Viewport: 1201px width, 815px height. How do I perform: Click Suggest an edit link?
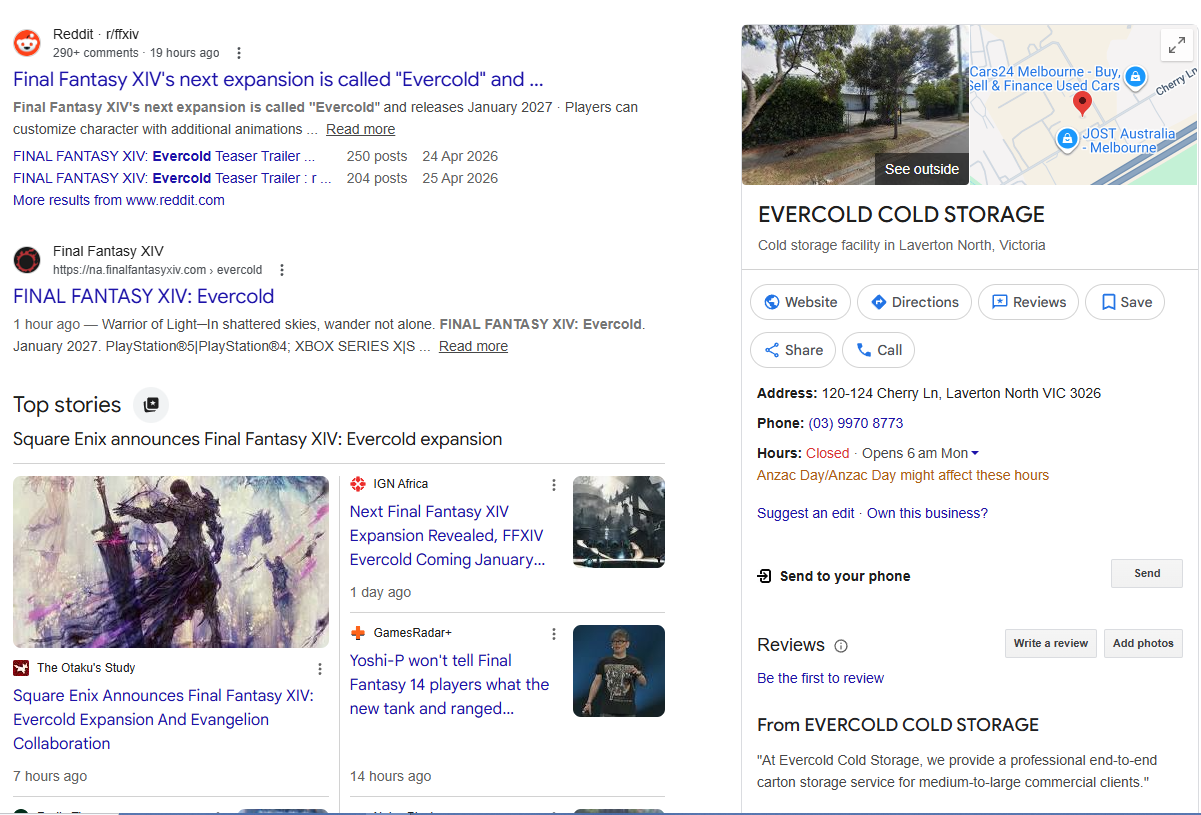point(806,513)
